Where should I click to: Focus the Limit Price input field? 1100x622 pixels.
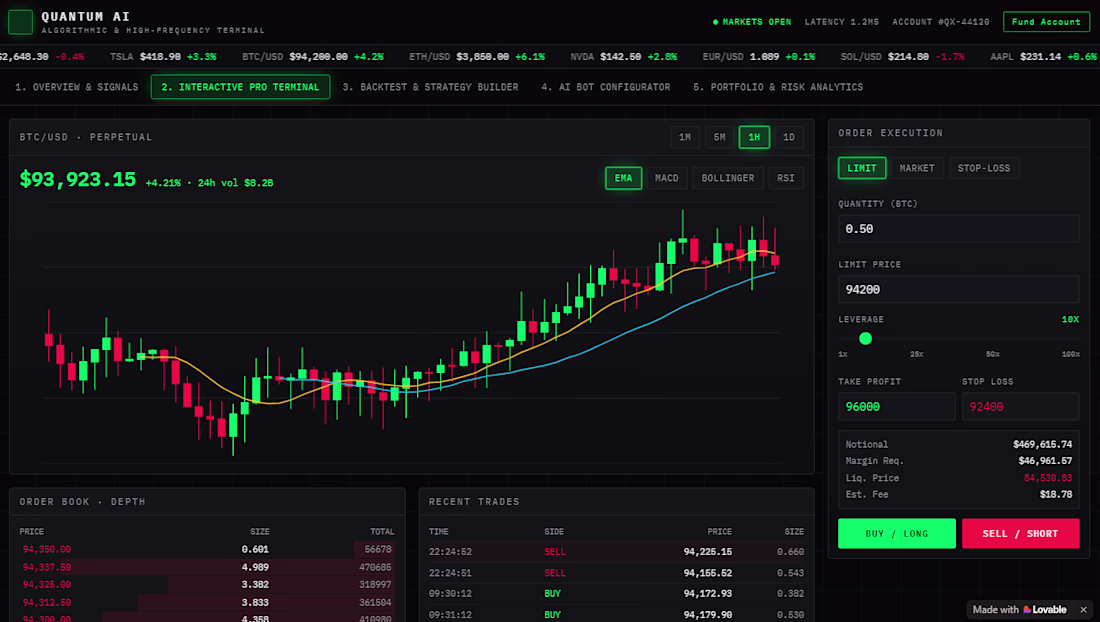point(958,290)
